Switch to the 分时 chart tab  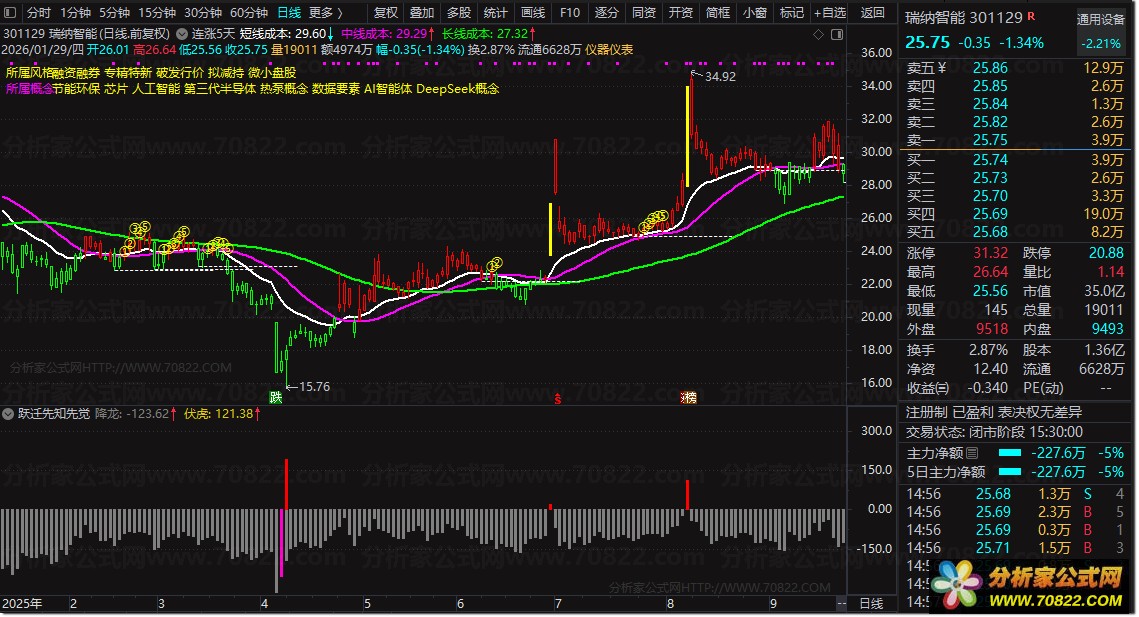point(38,13)
